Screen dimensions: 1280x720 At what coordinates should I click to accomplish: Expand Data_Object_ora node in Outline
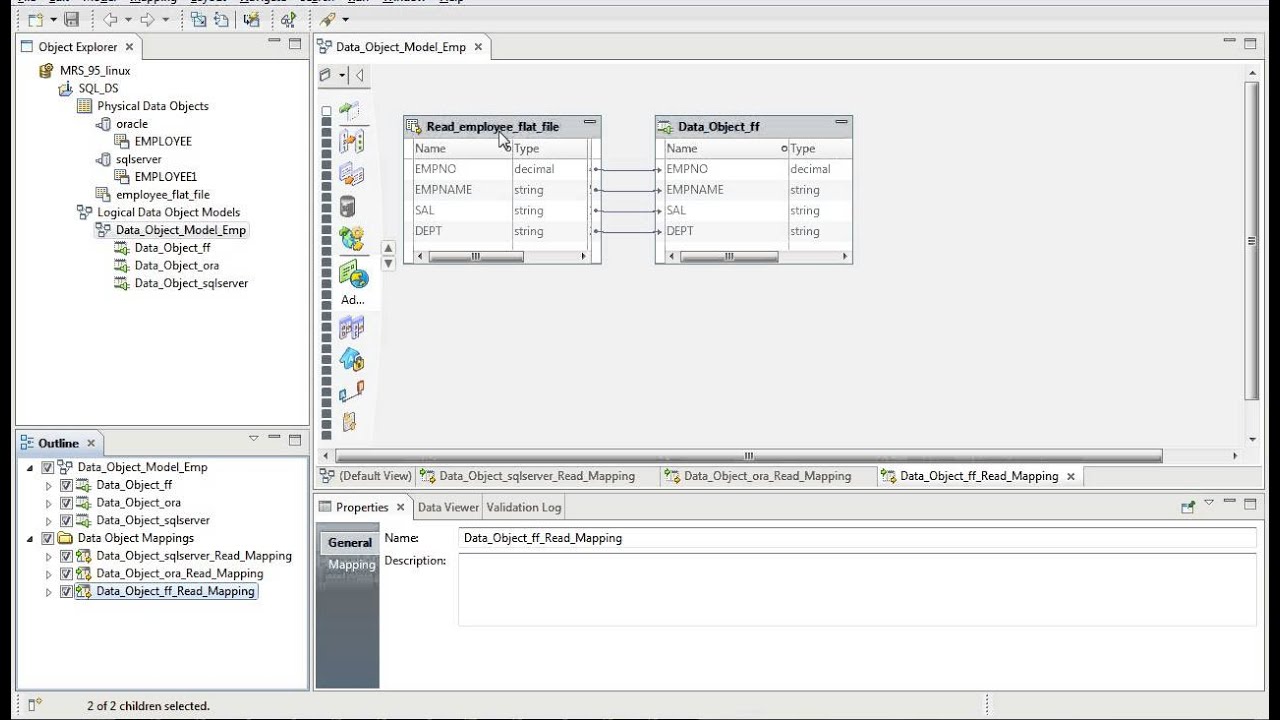point(48,503)
